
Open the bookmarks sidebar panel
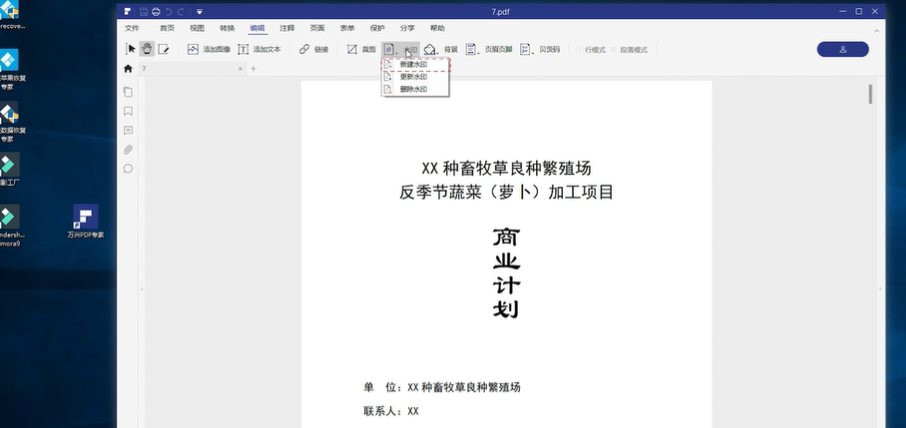[x=128, y=111]
